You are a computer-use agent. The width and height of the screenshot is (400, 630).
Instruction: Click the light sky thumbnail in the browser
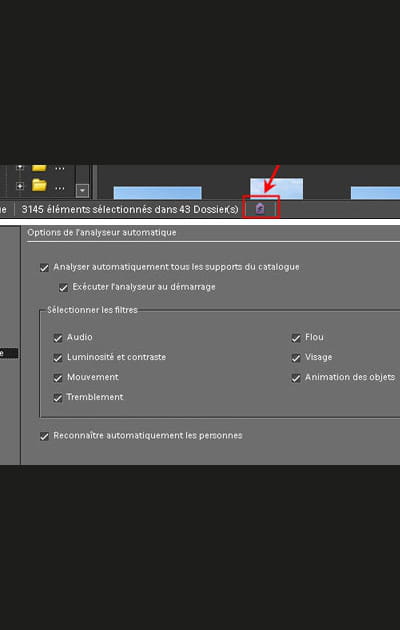[x=277, y=188]
